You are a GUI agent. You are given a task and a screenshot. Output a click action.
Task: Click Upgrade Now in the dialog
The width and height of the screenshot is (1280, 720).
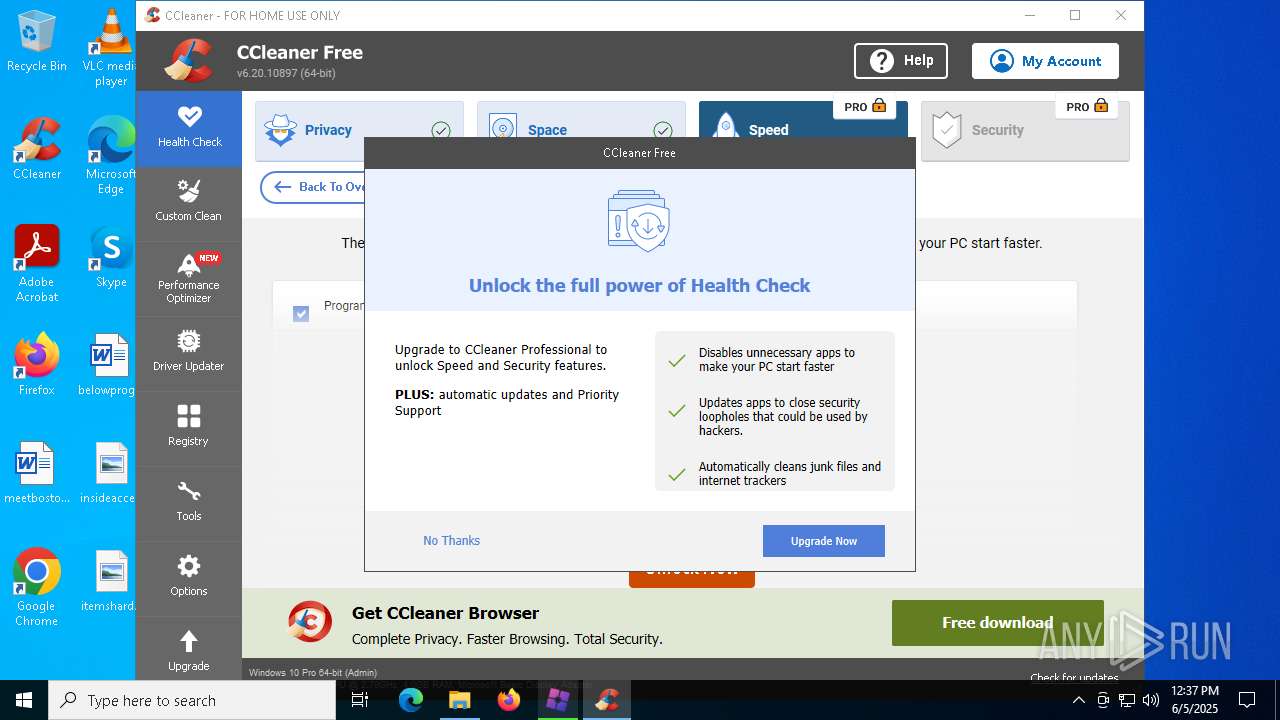point(824,541)
